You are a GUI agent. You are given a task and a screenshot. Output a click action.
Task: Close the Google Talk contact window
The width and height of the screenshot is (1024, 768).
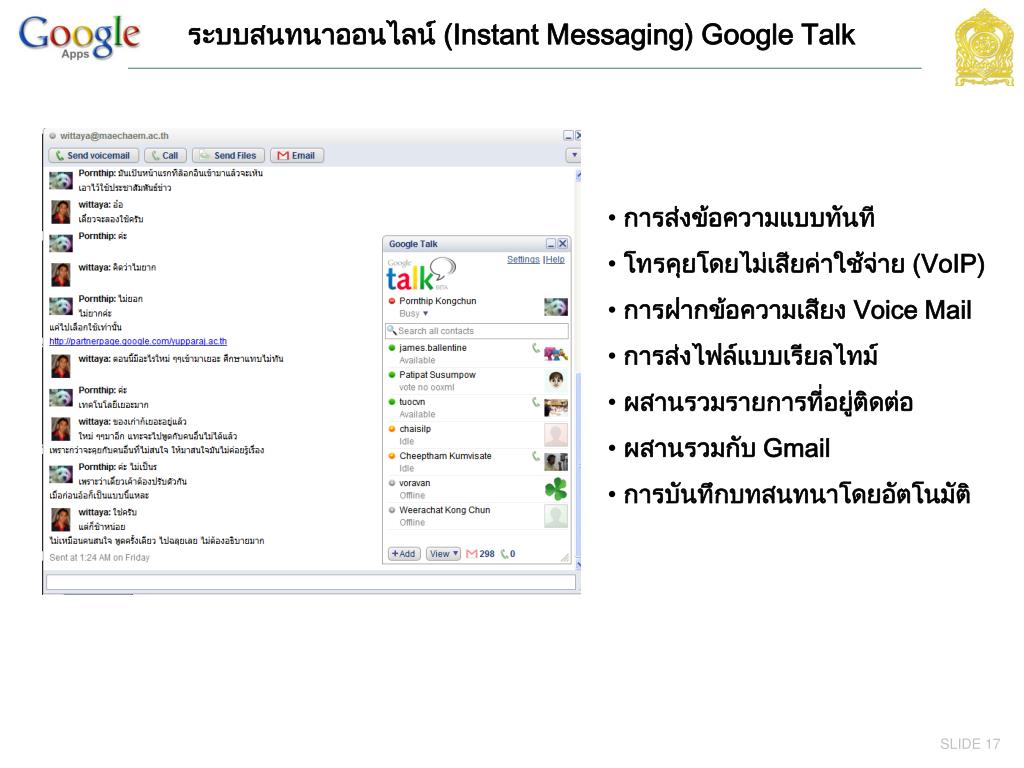563,244
